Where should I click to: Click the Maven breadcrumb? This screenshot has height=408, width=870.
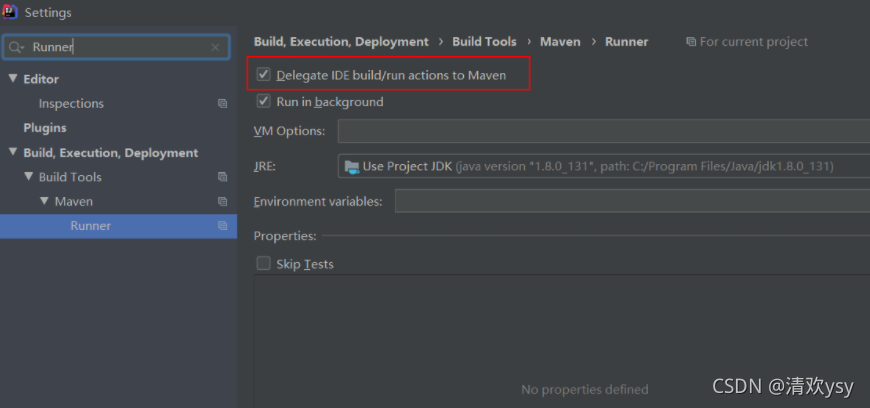560,42
